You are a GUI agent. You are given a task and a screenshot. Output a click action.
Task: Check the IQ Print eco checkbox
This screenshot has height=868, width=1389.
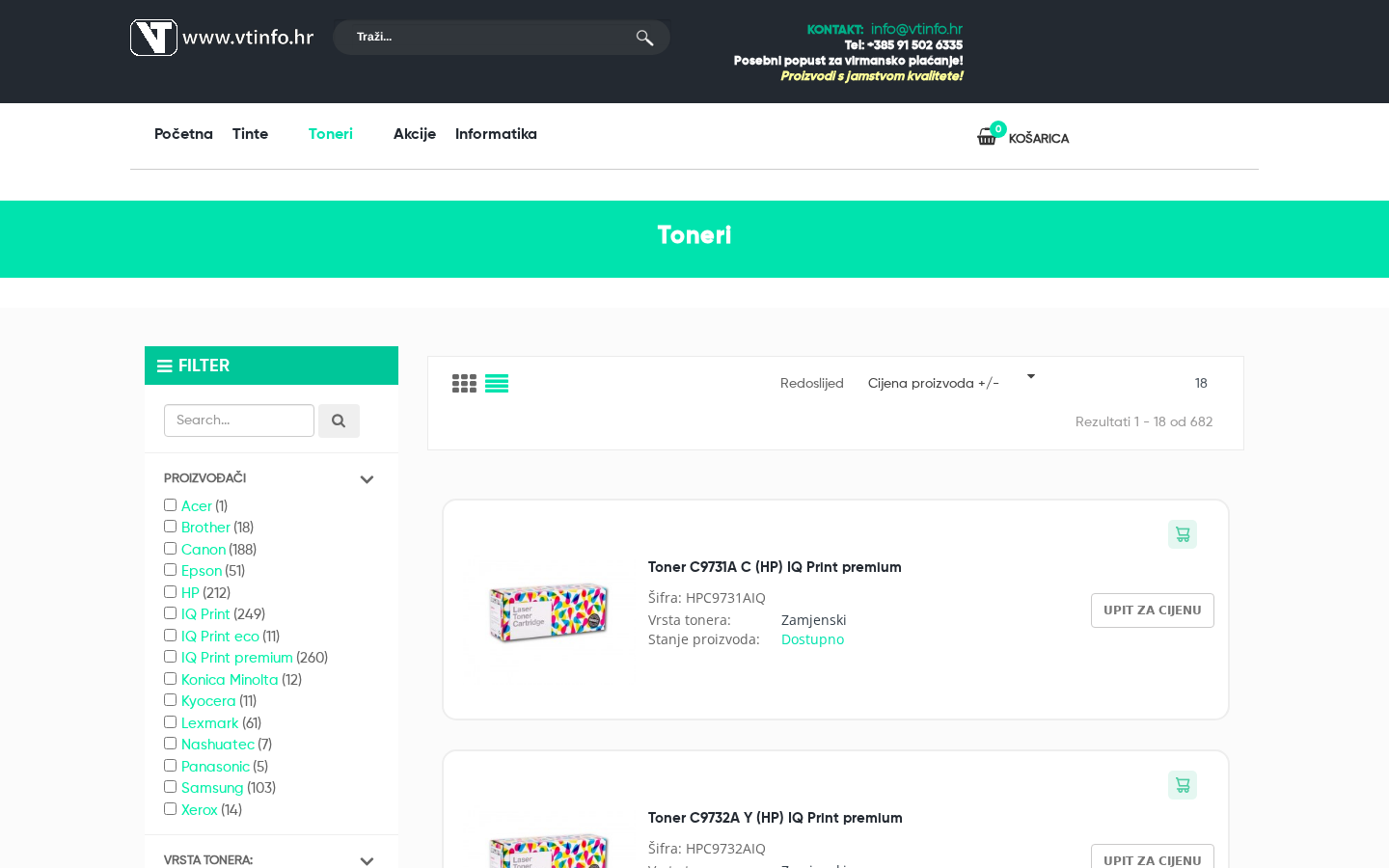coord(170,636)
